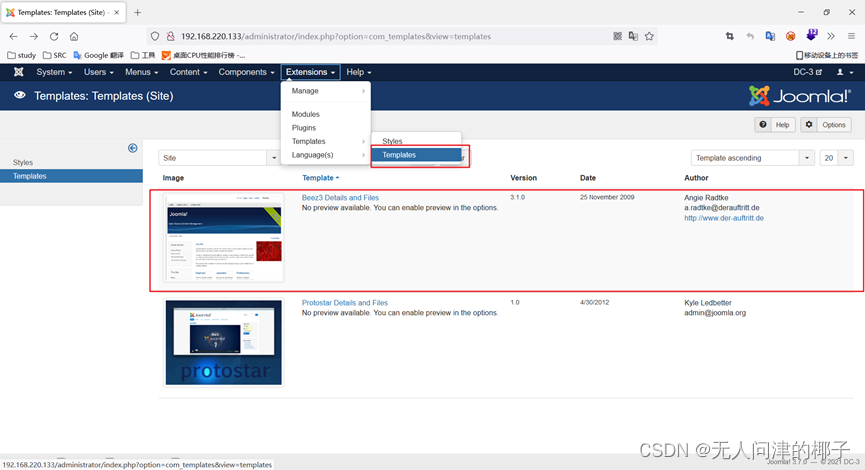The image size is (865, 470).
Task: Open Protostar Details and Files link
Action: pyautogui.click(x=345, y=302)
